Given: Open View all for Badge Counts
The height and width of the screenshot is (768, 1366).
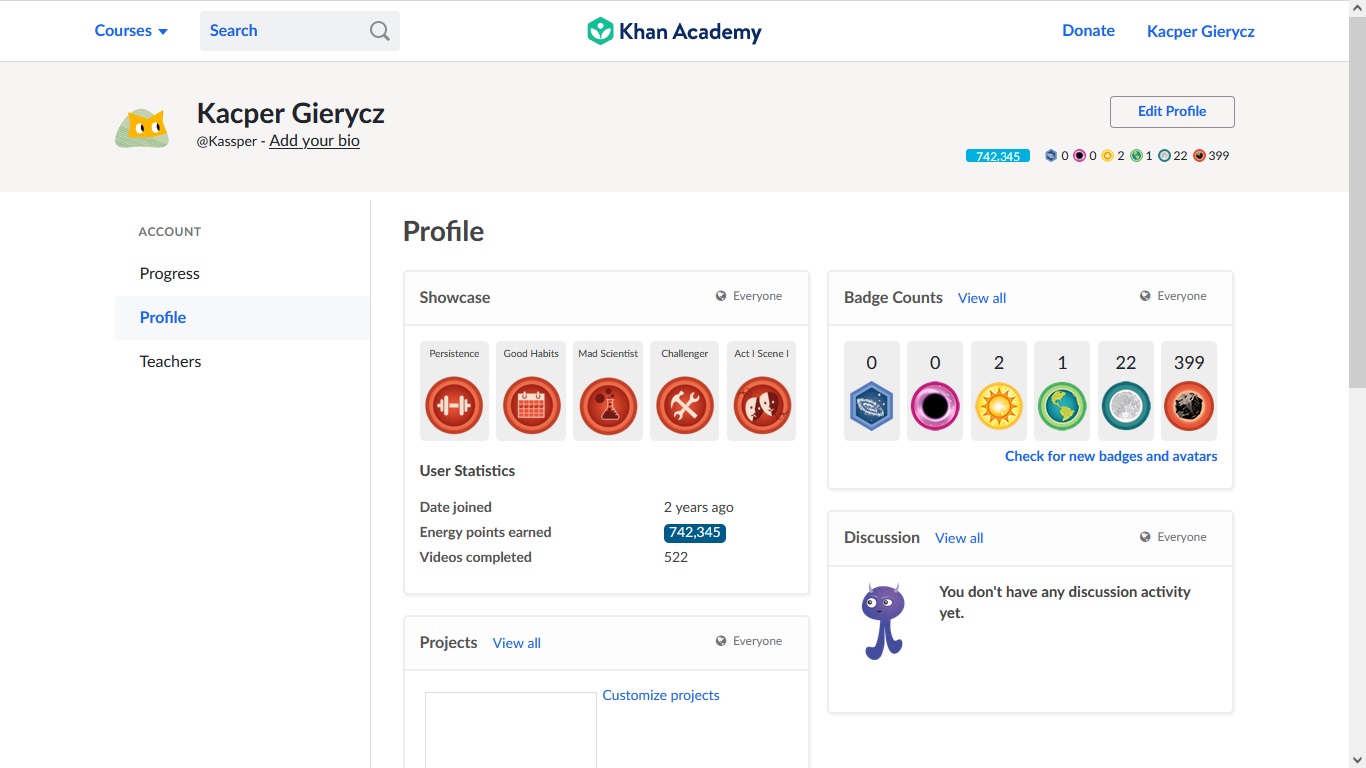Looking at the screenshot, I should [982, 298].
